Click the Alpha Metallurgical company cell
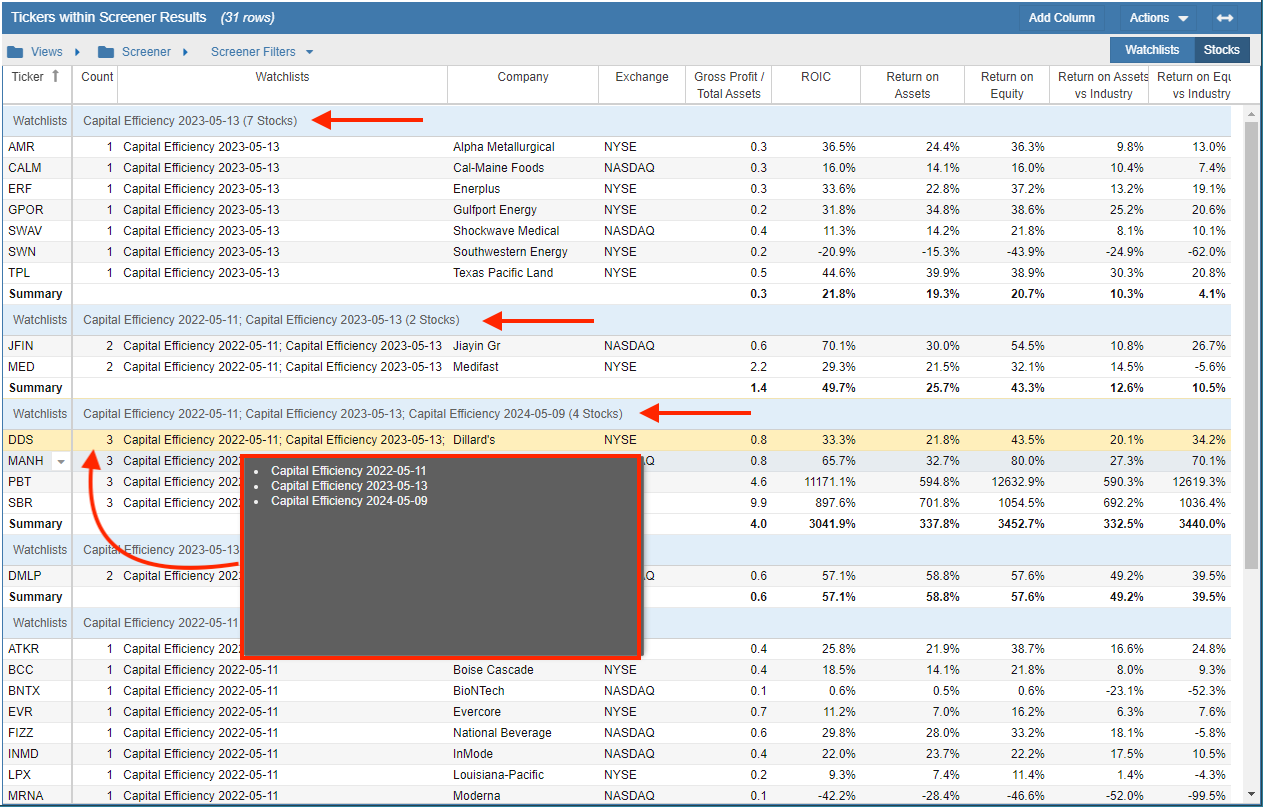This screenshot has height=807, width=1263. click(x=523, y=147)
